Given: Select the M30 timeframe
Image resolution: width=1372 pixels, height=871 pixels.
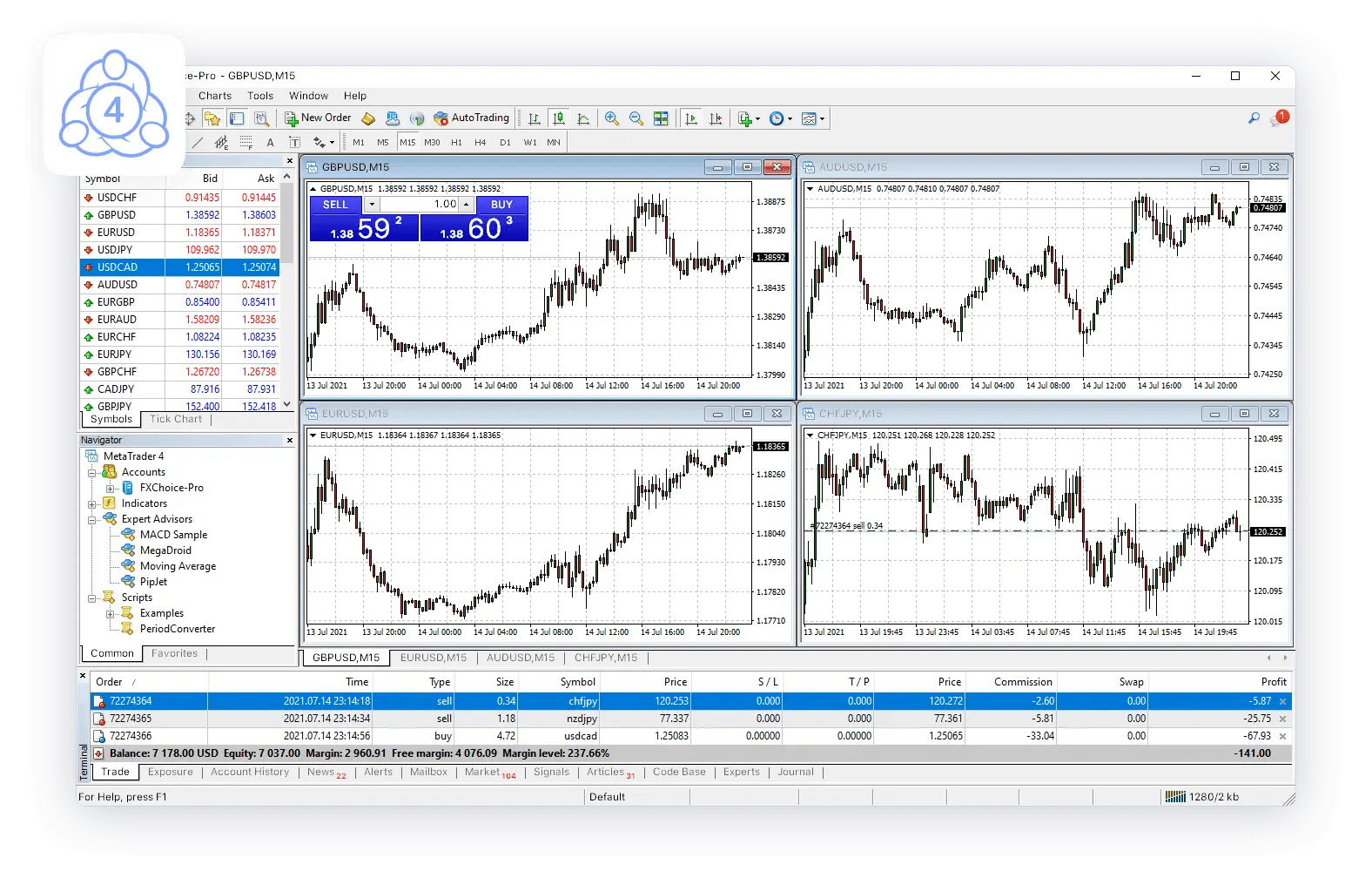Looking at the screenshot, I should tap(432, 142).
